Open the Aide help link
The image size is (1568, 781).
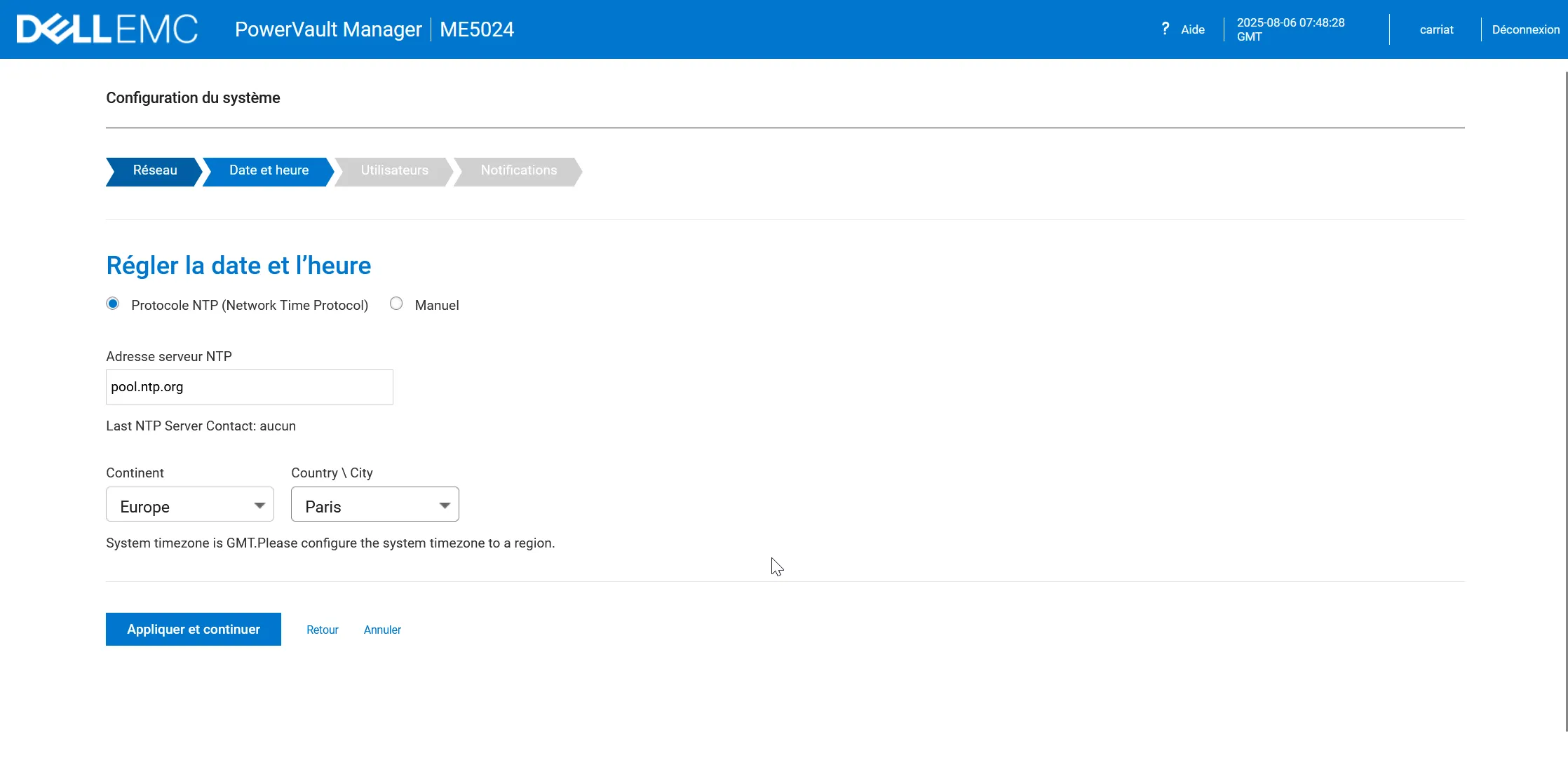click(x=1192, y=29)
